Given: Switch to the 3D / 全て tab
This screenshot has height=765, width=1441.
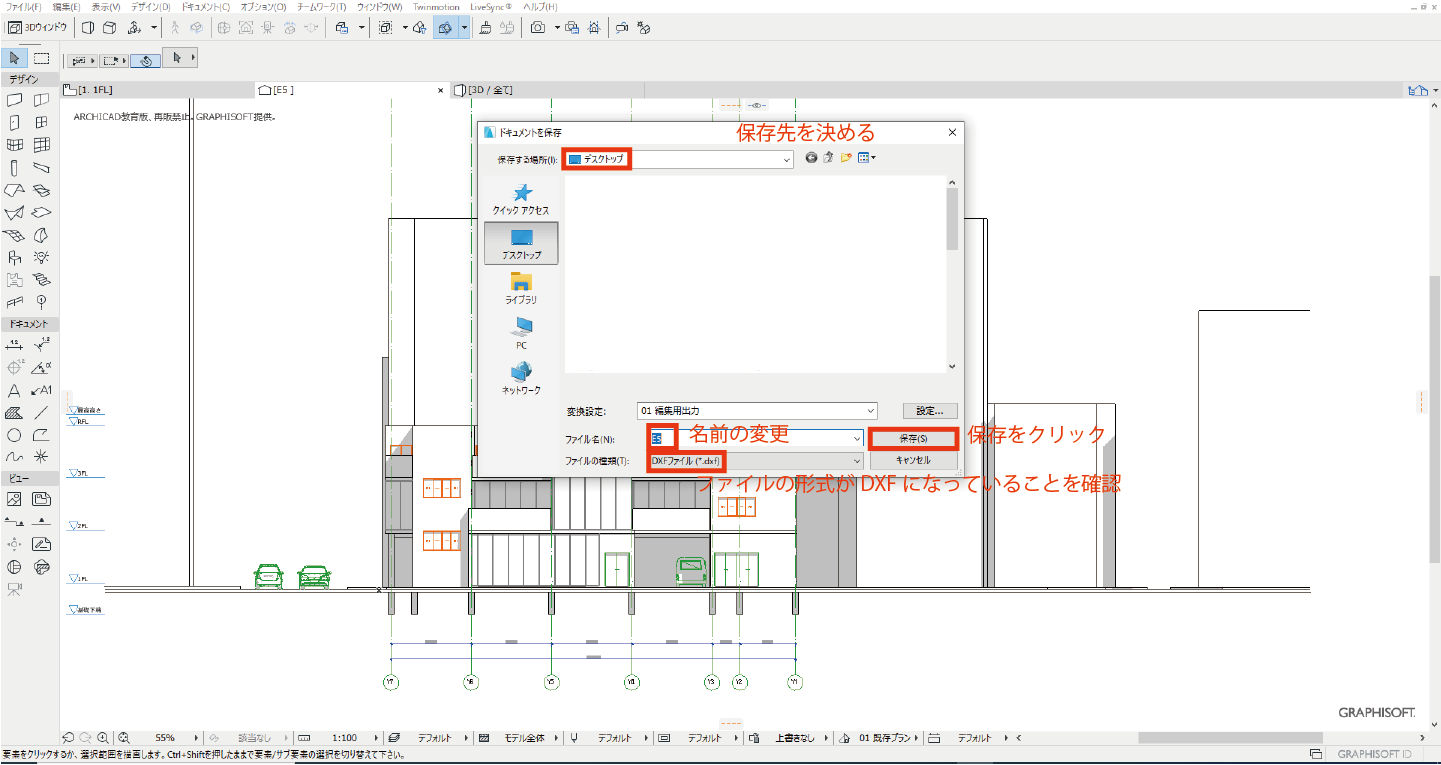Looking at the screenshot, I should tap(488, 90).
